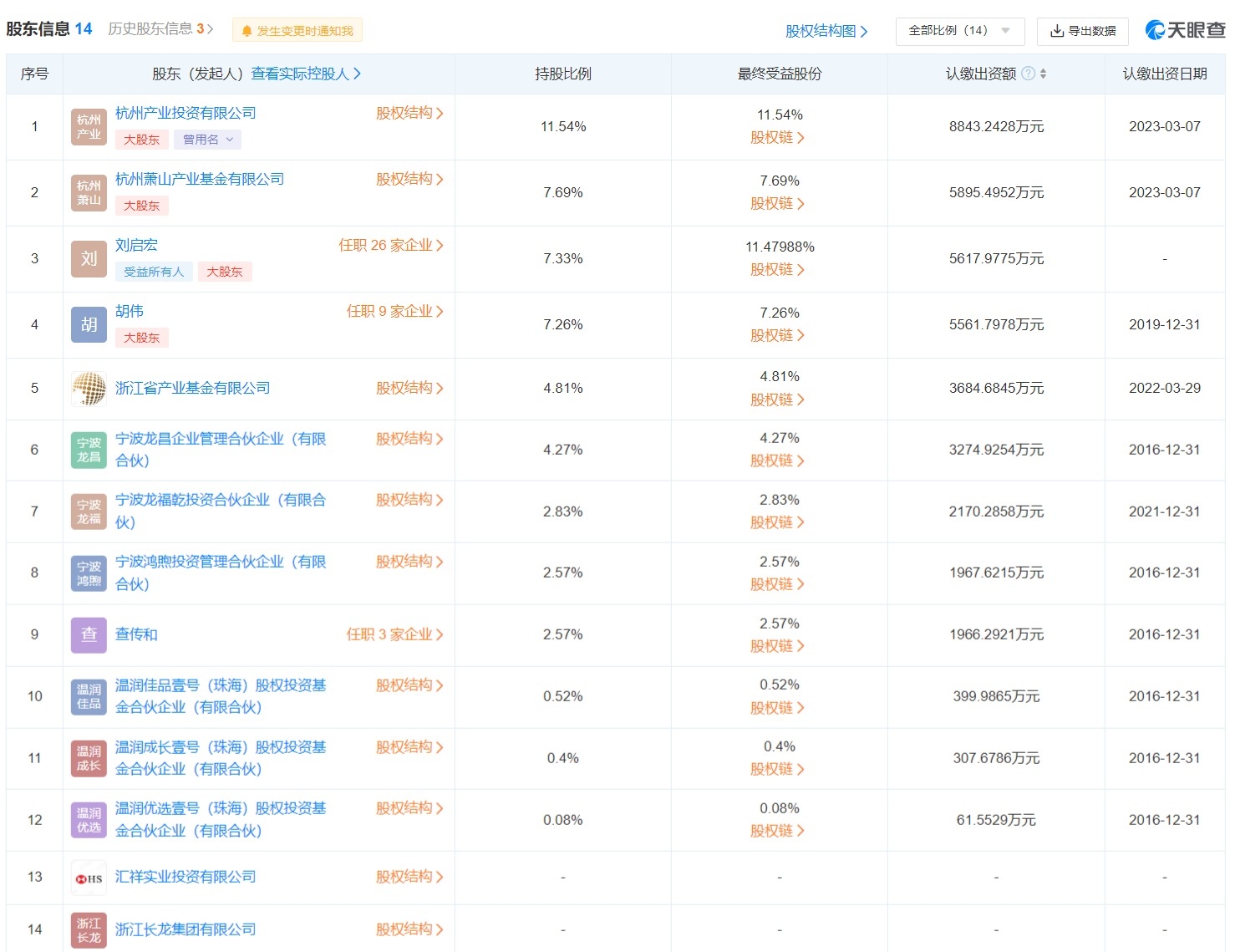Click the 宁波龙福 avatar icon
The image size is (1235, 952).
(x=89, y=512)
